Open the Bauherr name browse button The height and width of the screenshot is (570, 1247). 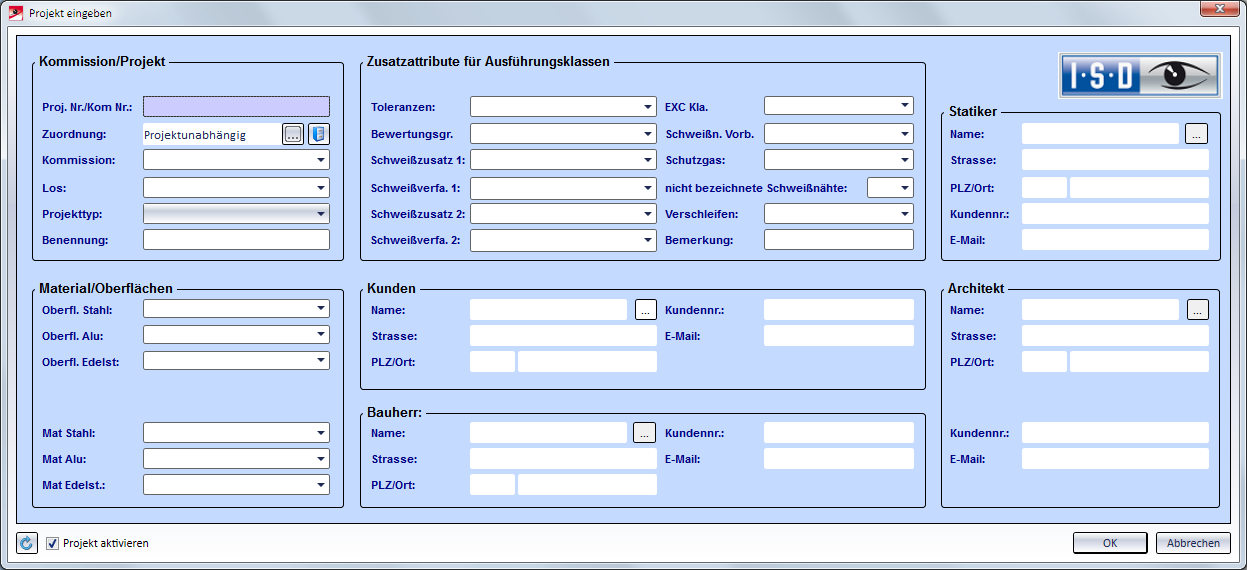coord(645,433)
